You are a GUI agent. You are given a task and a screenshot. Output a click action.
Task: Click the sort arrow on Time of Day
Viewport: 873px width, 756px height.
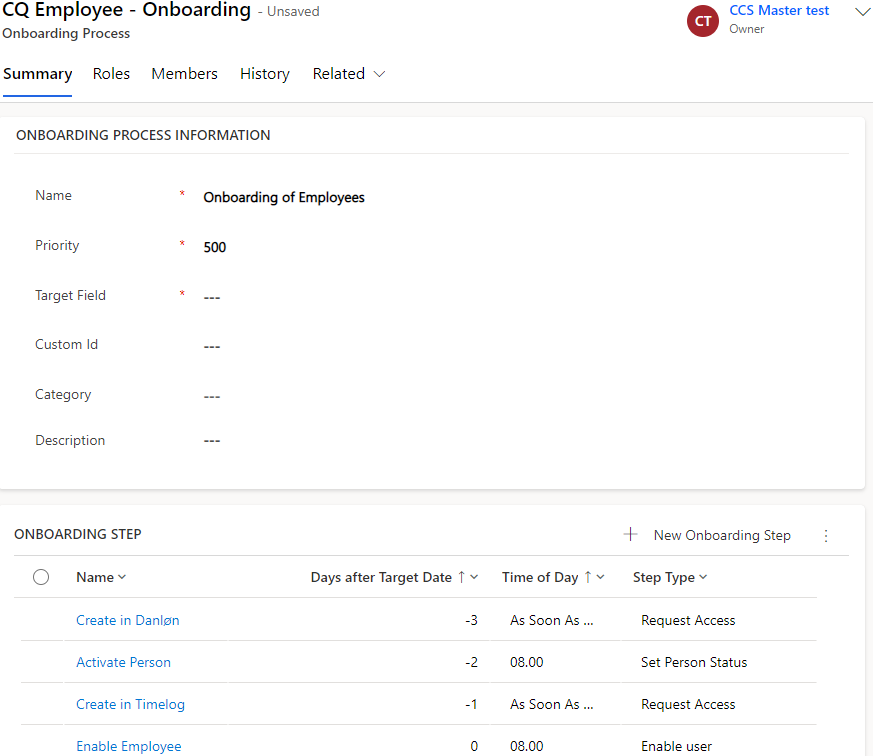point(587,577)
